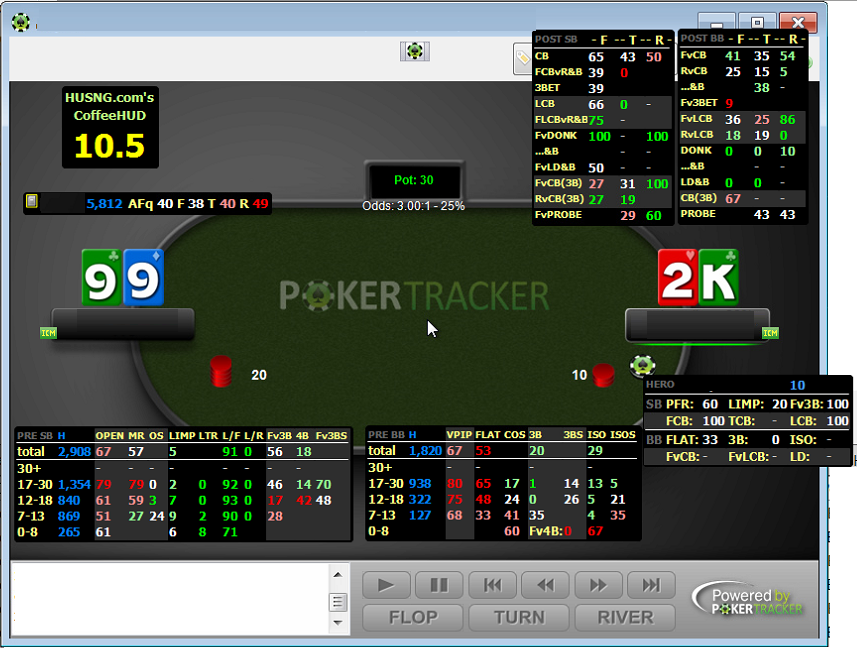Viewport: 857px width, 648px height.
Task: Close the replayer window
Action: (x=798, y=23)
